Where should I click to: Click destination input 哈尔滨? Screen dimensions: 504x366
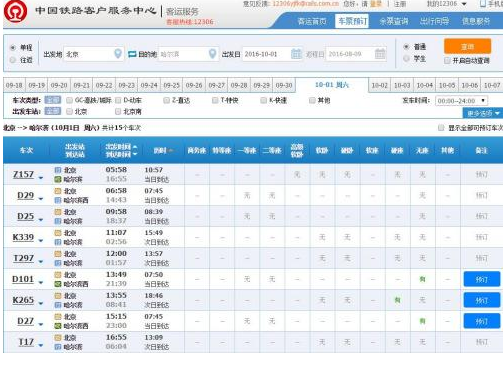(x=188, y=54)
